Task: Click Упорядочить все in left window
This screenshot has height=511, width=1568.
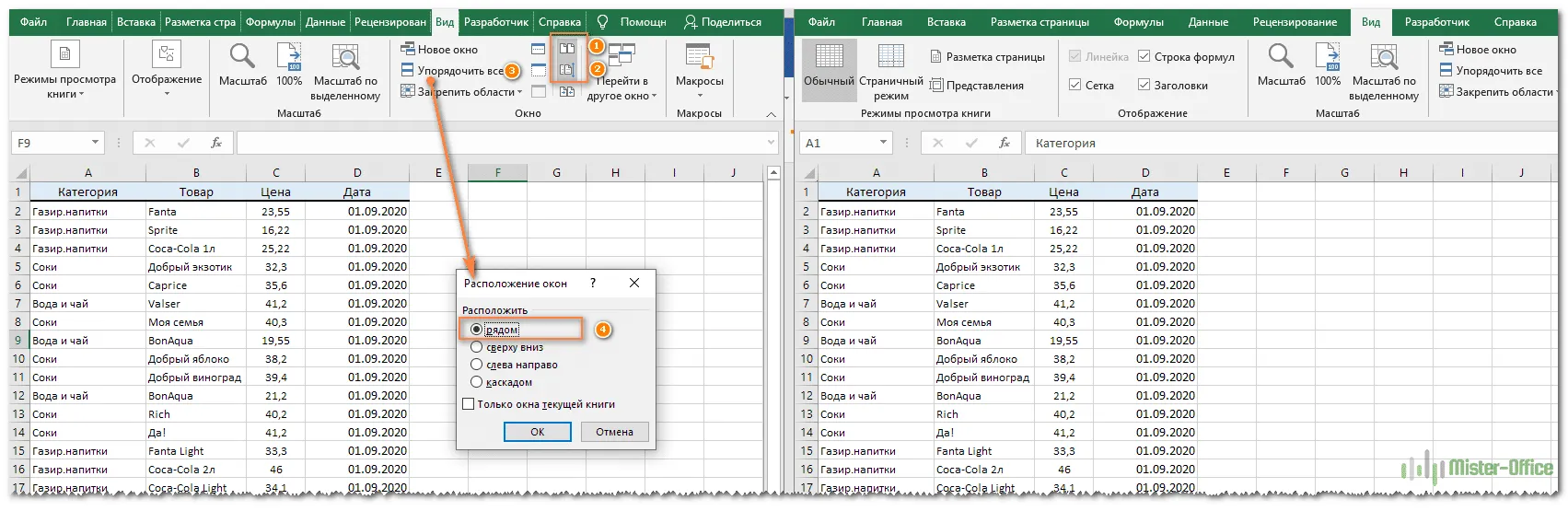Action: [452, 71]
